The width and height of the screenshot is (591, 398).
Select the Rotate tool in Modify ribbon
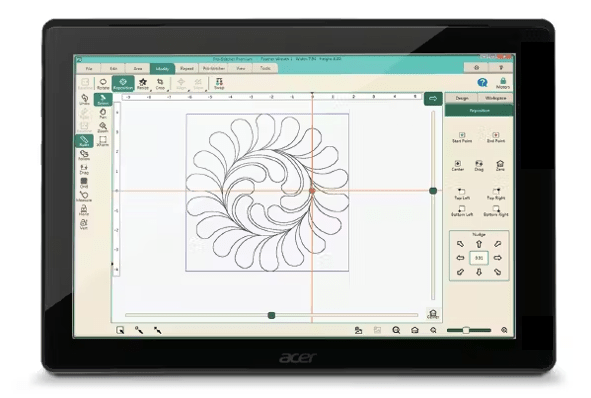point(103,84)
